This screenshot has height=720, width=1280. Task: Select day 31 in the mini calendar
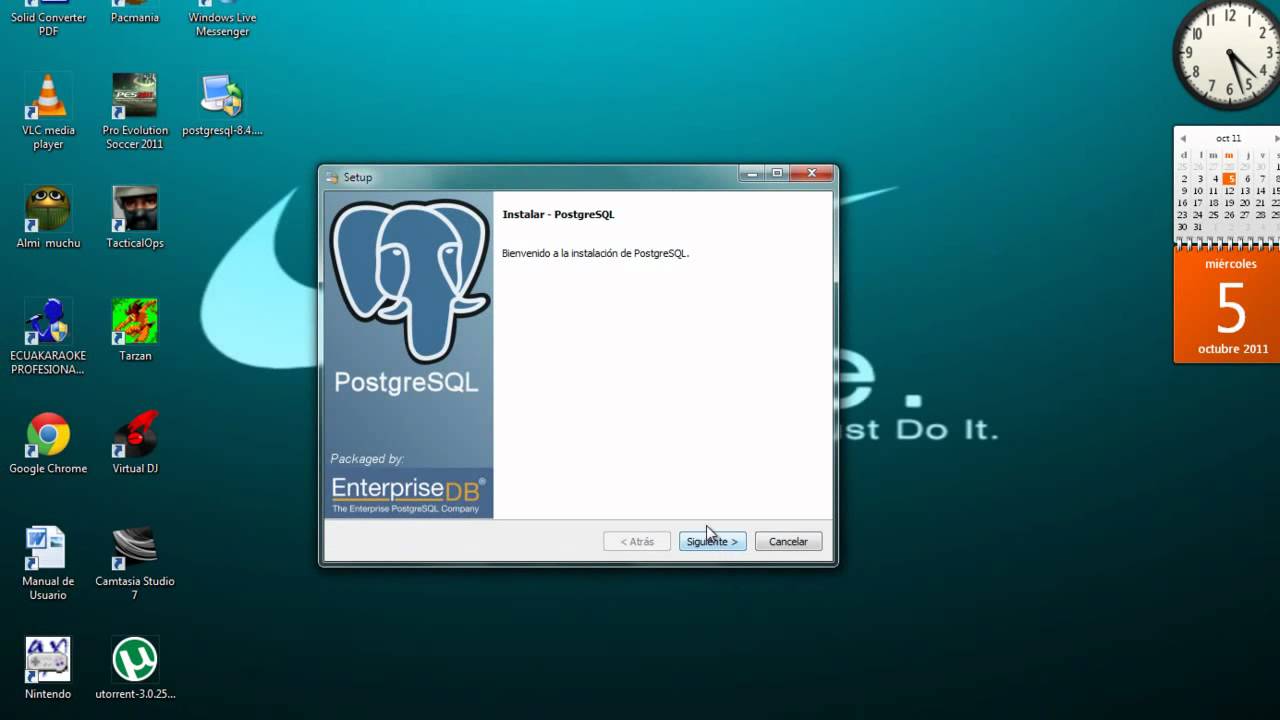point(1198,227)
